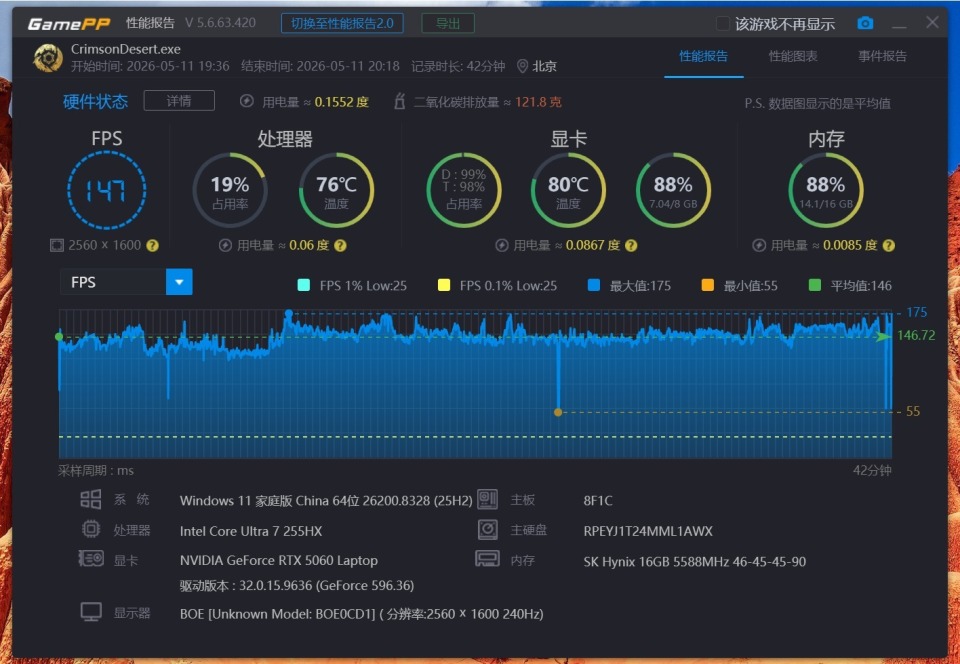Screen dimensions: 960x664
Task: Check the 该游戏不再显示 checkbox
Action: (x=723, y=24)
